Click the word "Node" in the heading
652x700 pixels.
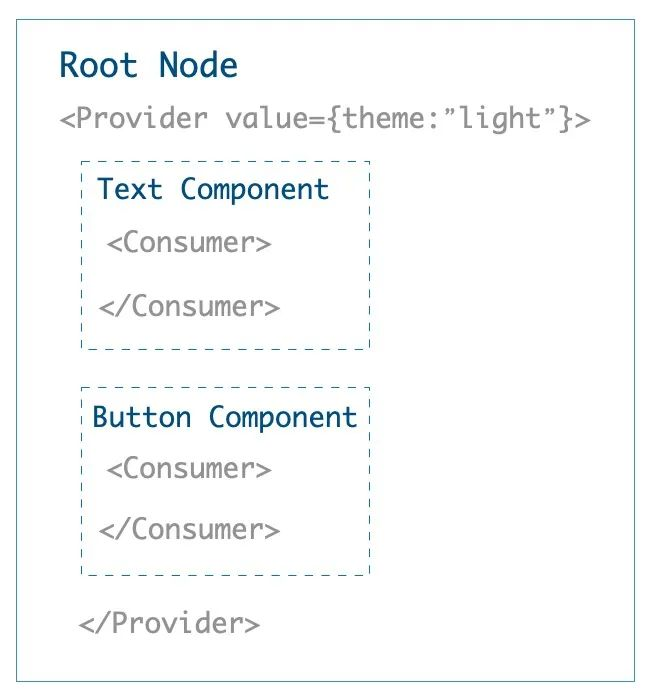point(198,66)
